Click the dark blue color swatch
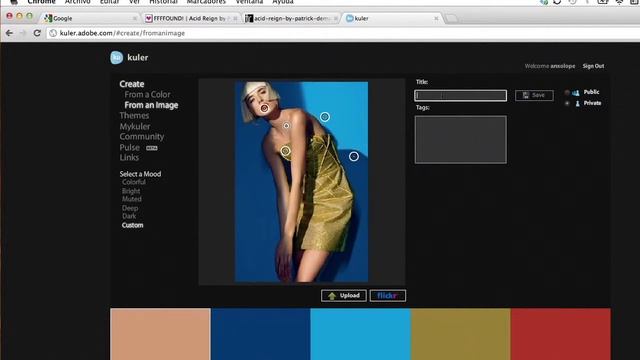Image resolution: width=640 pixels, height=360 pixels. (261, 334)
